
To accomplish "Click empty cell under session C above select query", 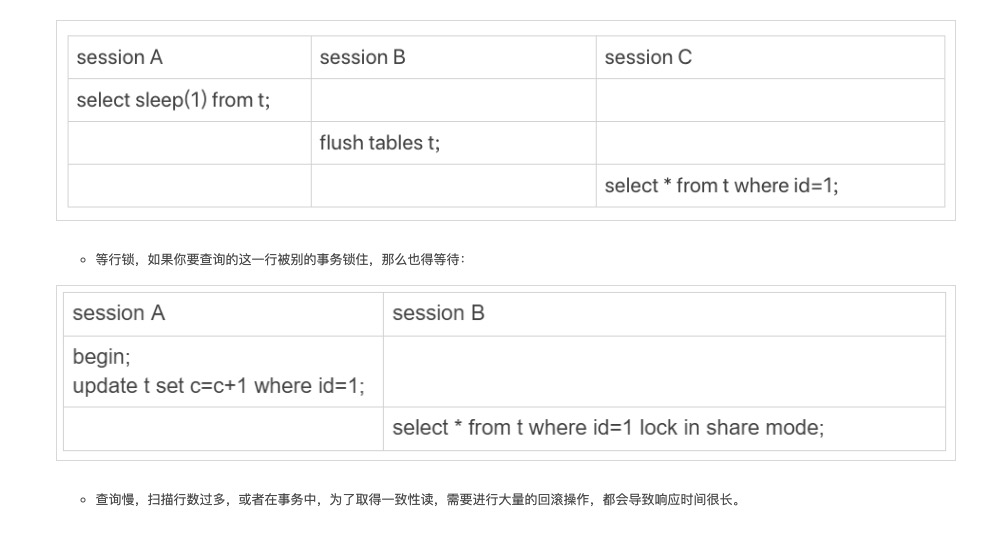I will point(770,143).
